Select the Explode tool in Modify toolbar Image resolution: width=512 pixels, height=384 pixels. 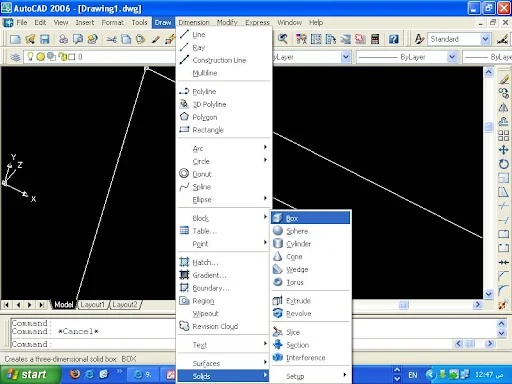pos(503,305)
